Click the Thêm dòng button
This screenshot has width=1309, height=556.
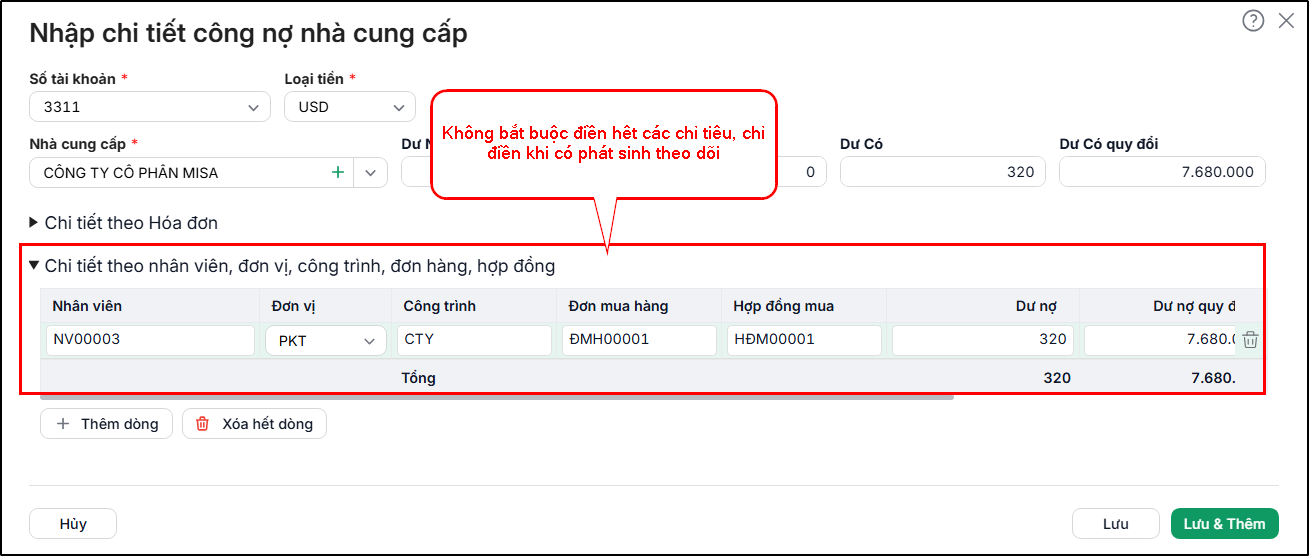pos(106,424)
